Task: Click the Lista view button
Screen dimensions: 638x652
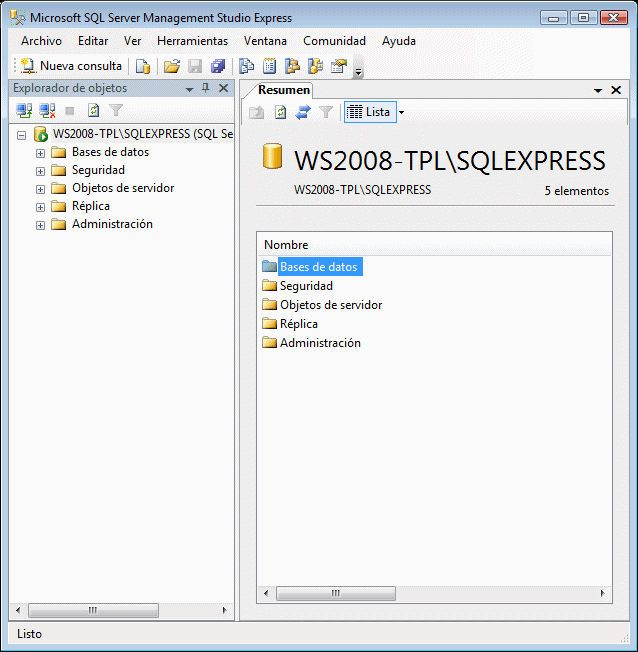Action: (x=370, y=112)
